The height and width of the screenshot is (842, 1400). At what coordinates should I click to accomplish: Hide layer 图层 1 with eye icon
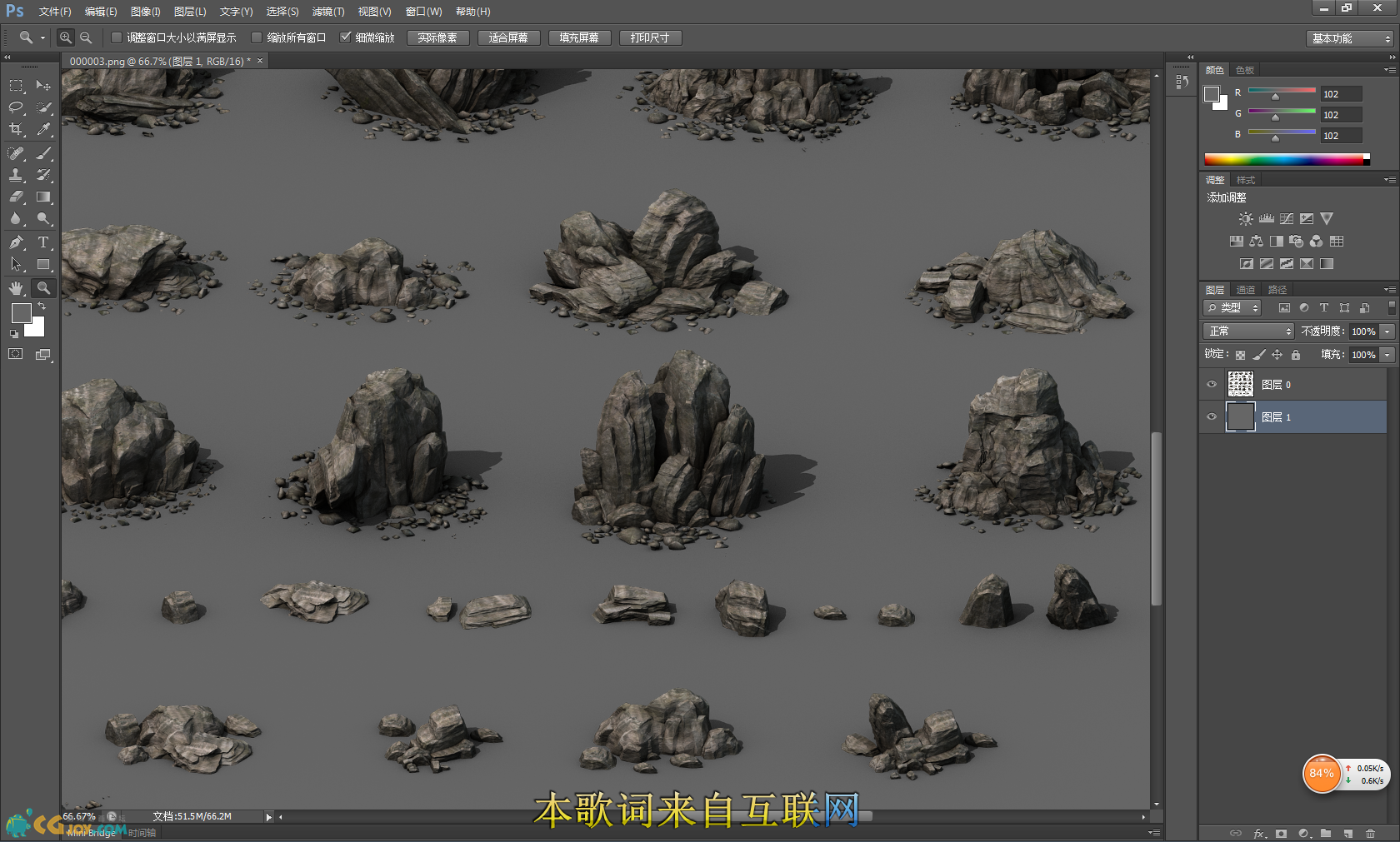point(1212,416)
